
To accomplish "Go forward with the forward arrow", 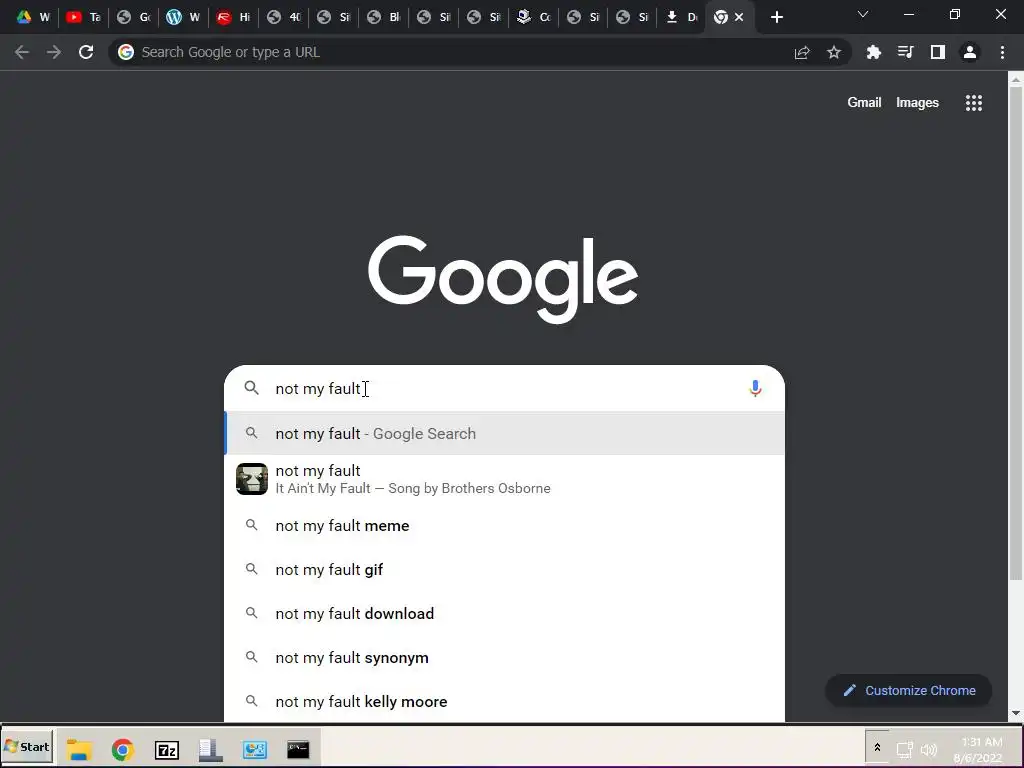I will (54, 52).
